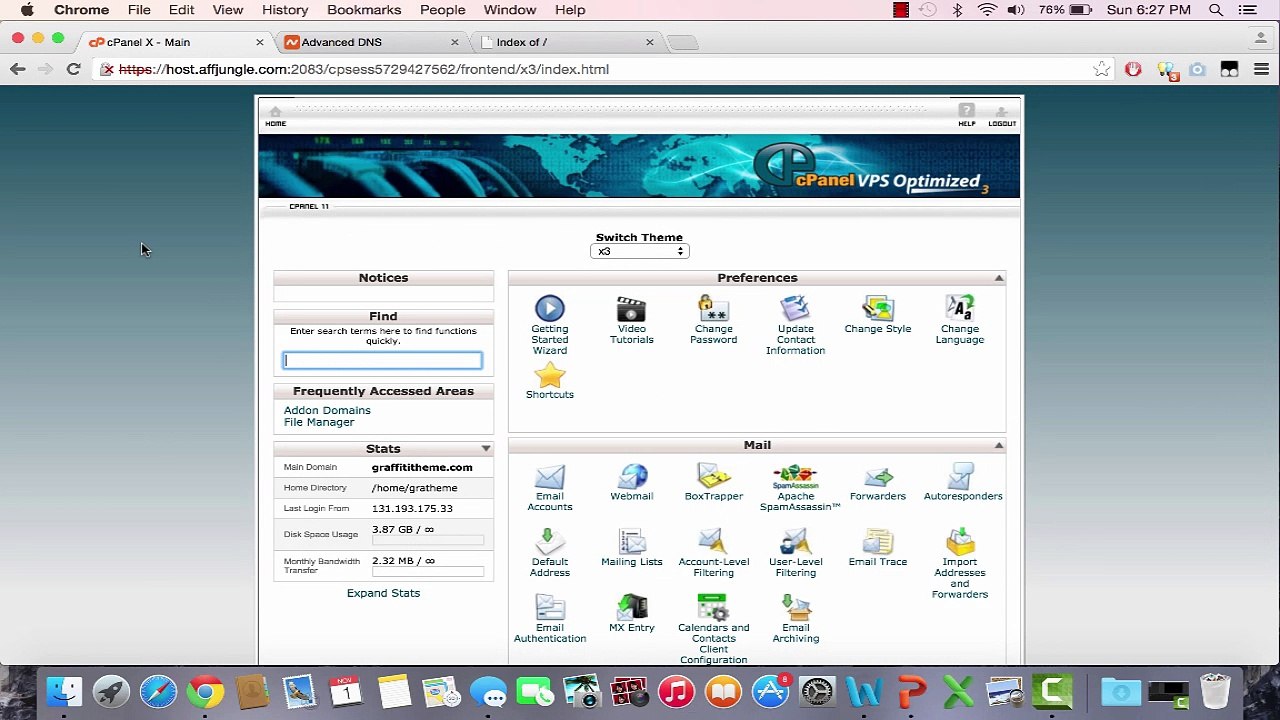
Task: Reload the current page
Action: pos(73,69)
